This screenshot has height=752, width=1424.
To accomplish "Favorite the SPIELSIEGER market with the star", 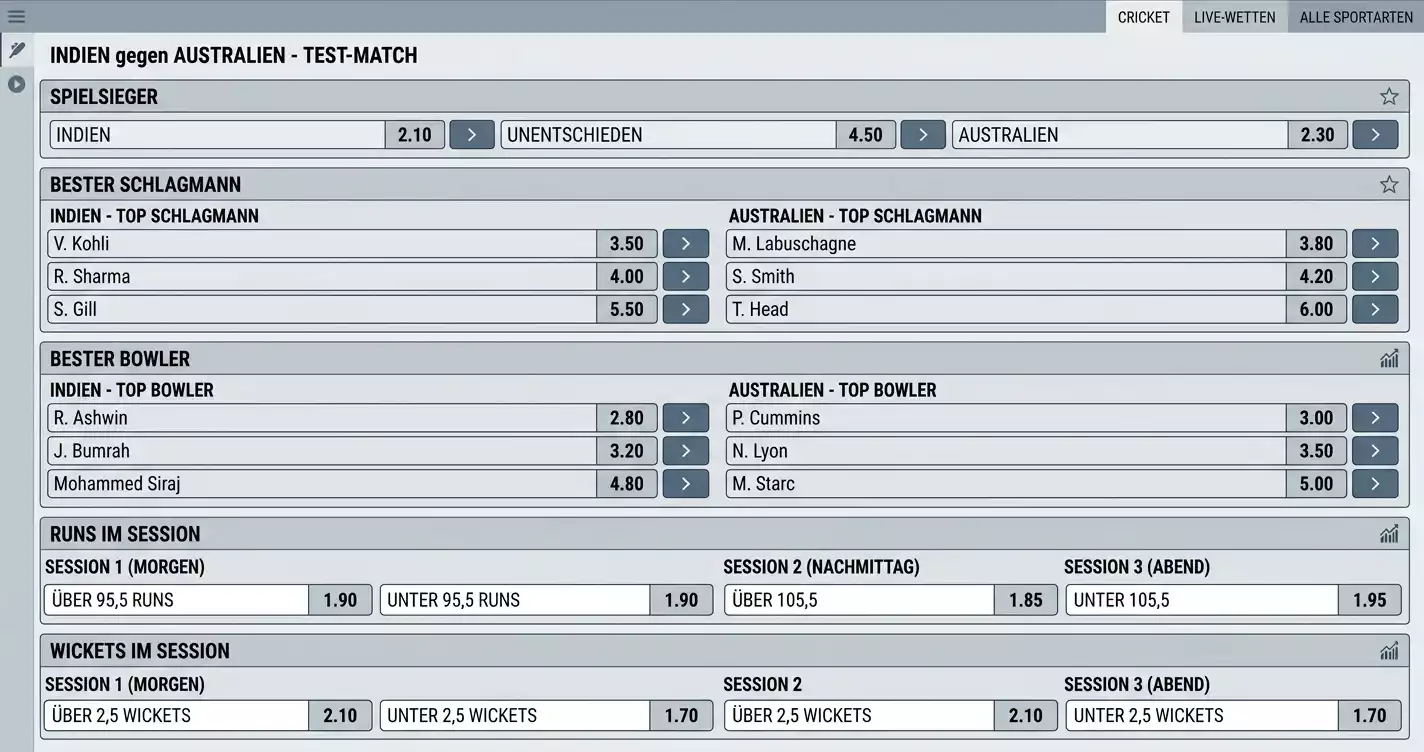I will point(1389,97).
